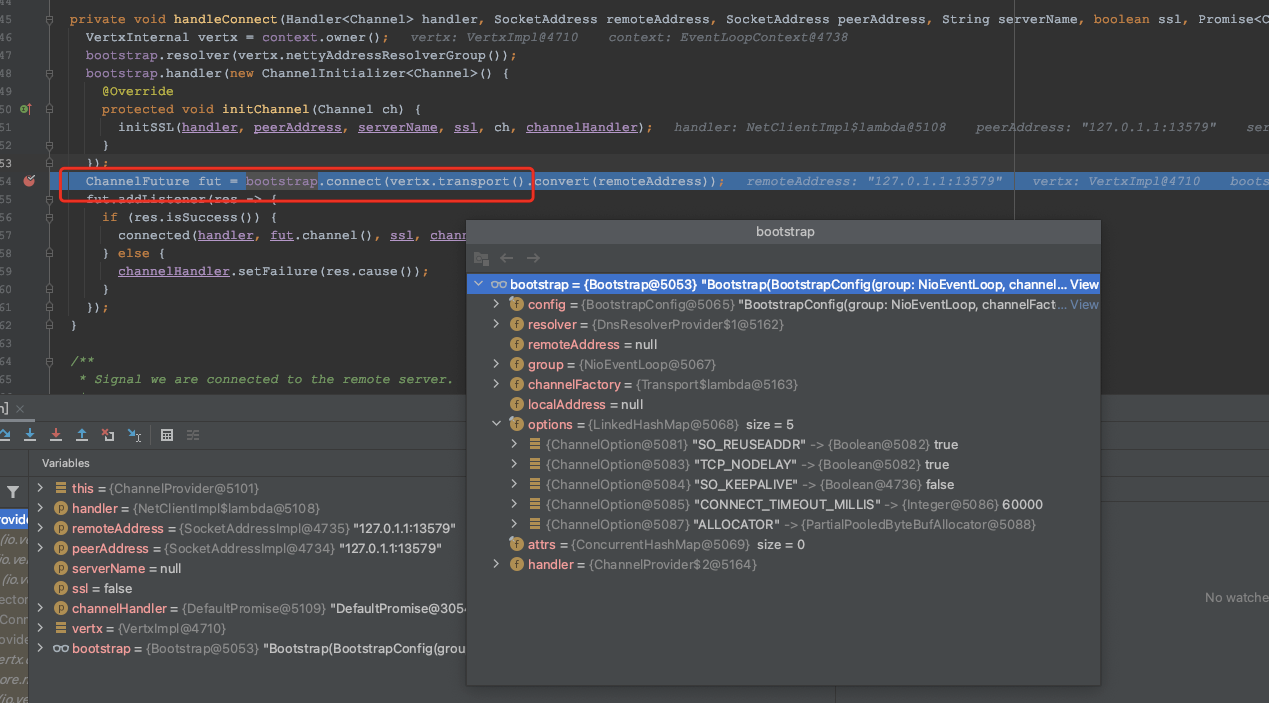This screenshot has width=1269, height=703.
Task: Click the parameter icon beside serverName
Action: [x=61, y=569]
